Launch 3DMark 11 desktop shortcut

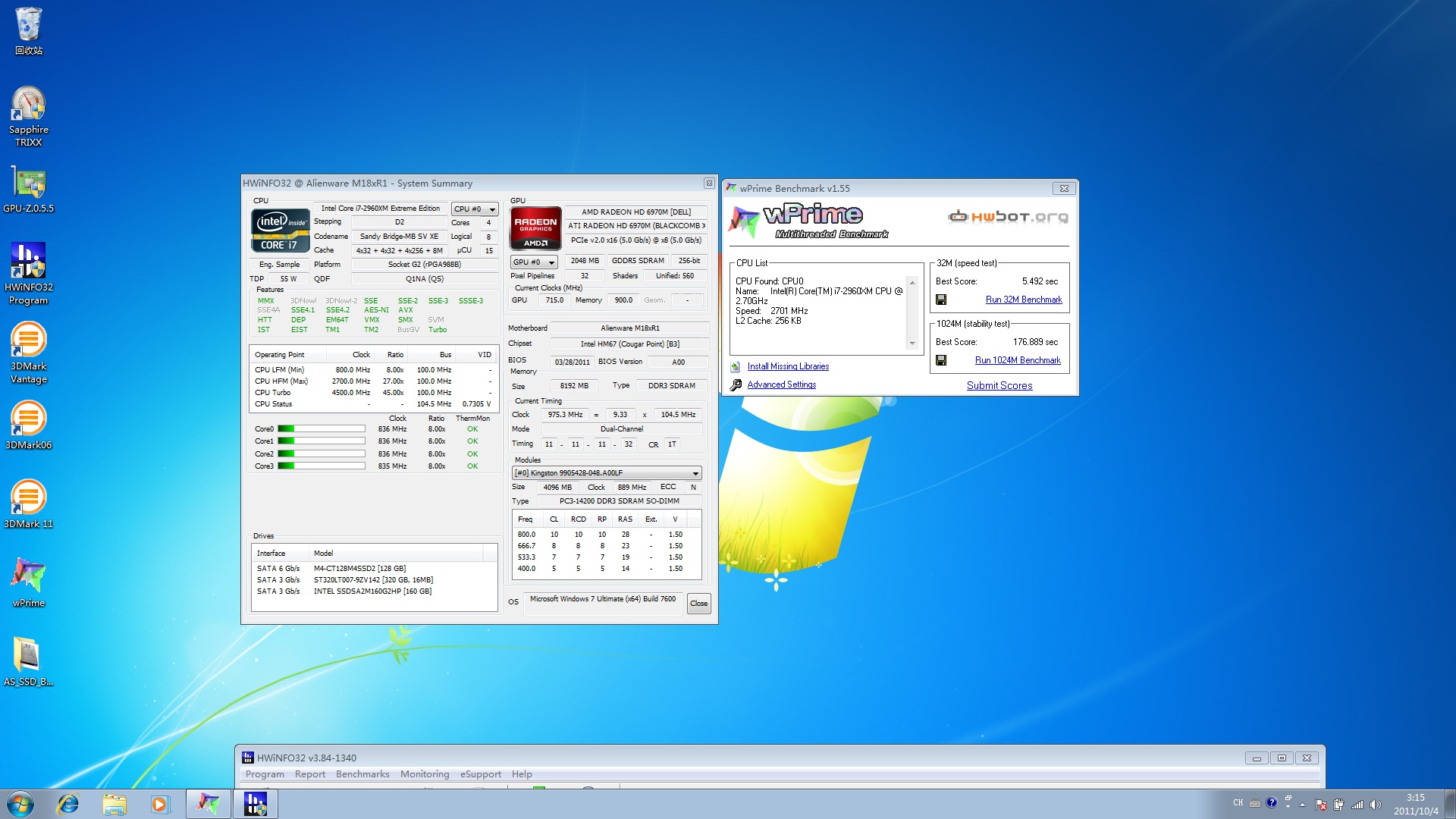pyautogui.click(x=29, y=504)
